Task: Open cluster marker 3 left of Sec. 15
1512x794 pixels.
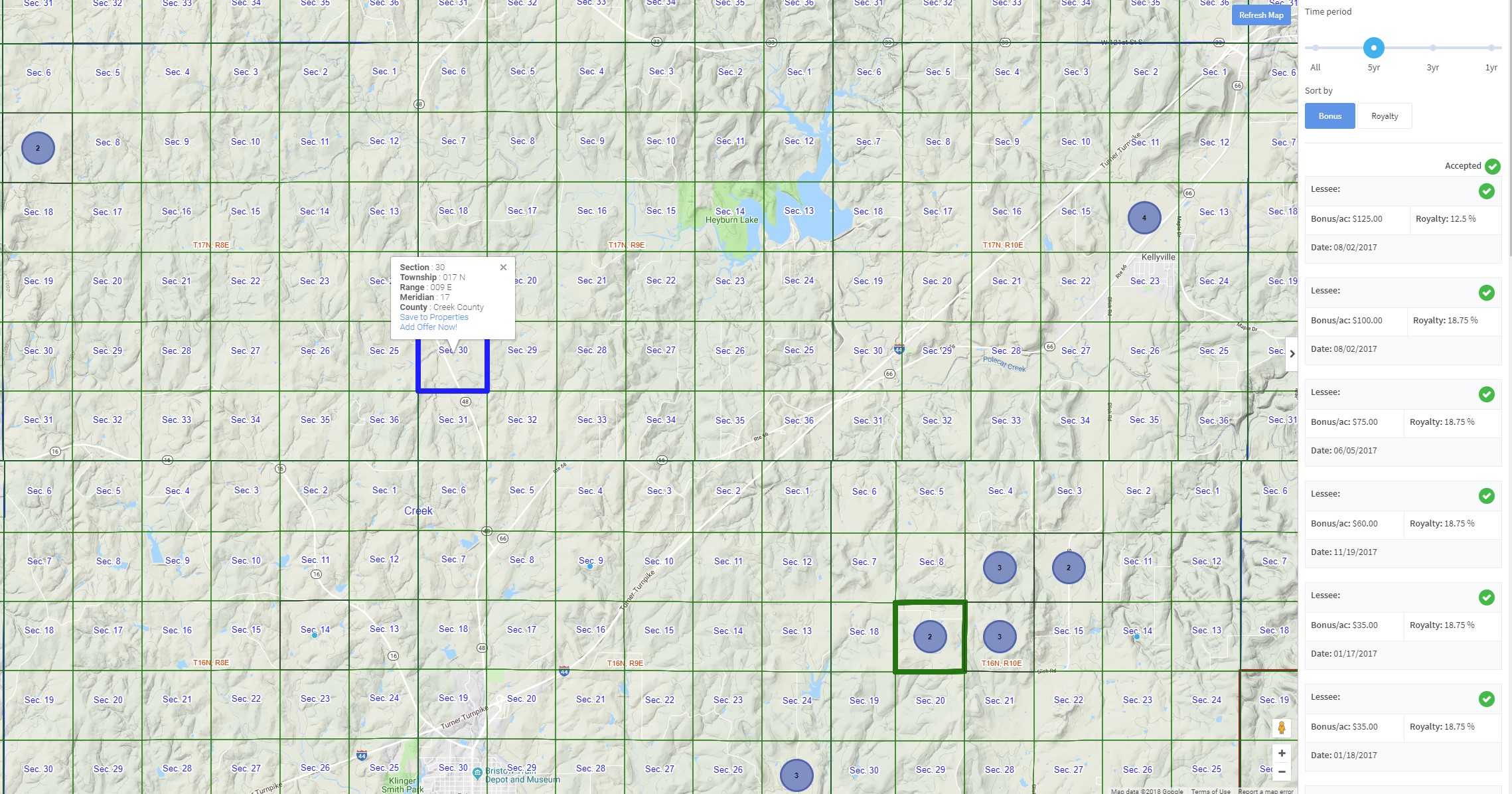Action: tap(1000, 637)
